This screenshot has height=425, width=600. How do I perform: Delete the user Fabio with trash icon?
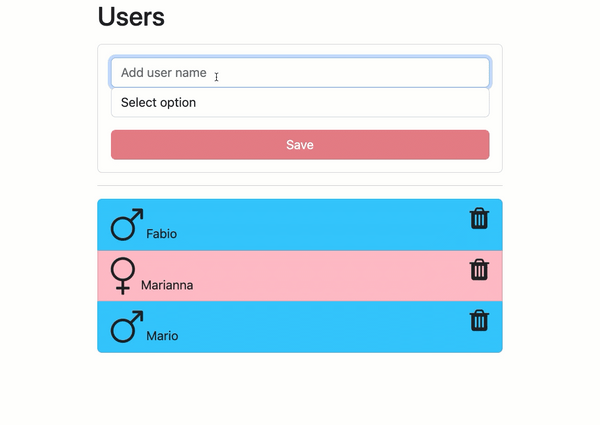point(479,218)
